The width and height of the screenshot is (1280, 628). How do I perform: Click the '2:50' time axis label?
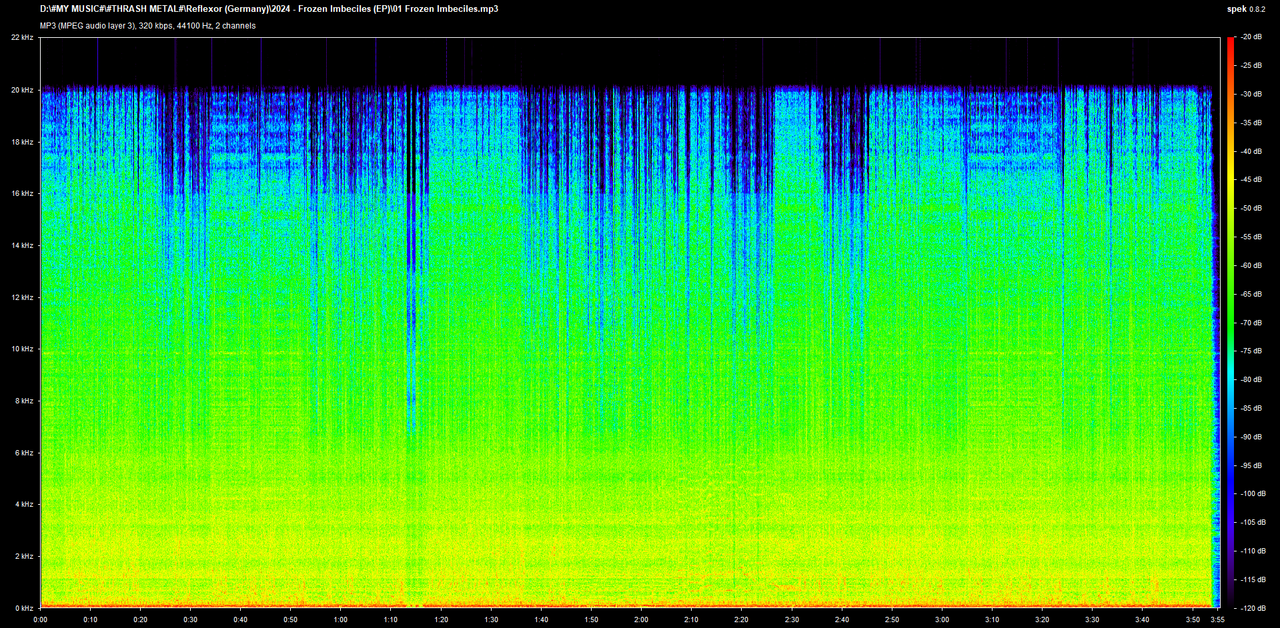tap(891, 619)
